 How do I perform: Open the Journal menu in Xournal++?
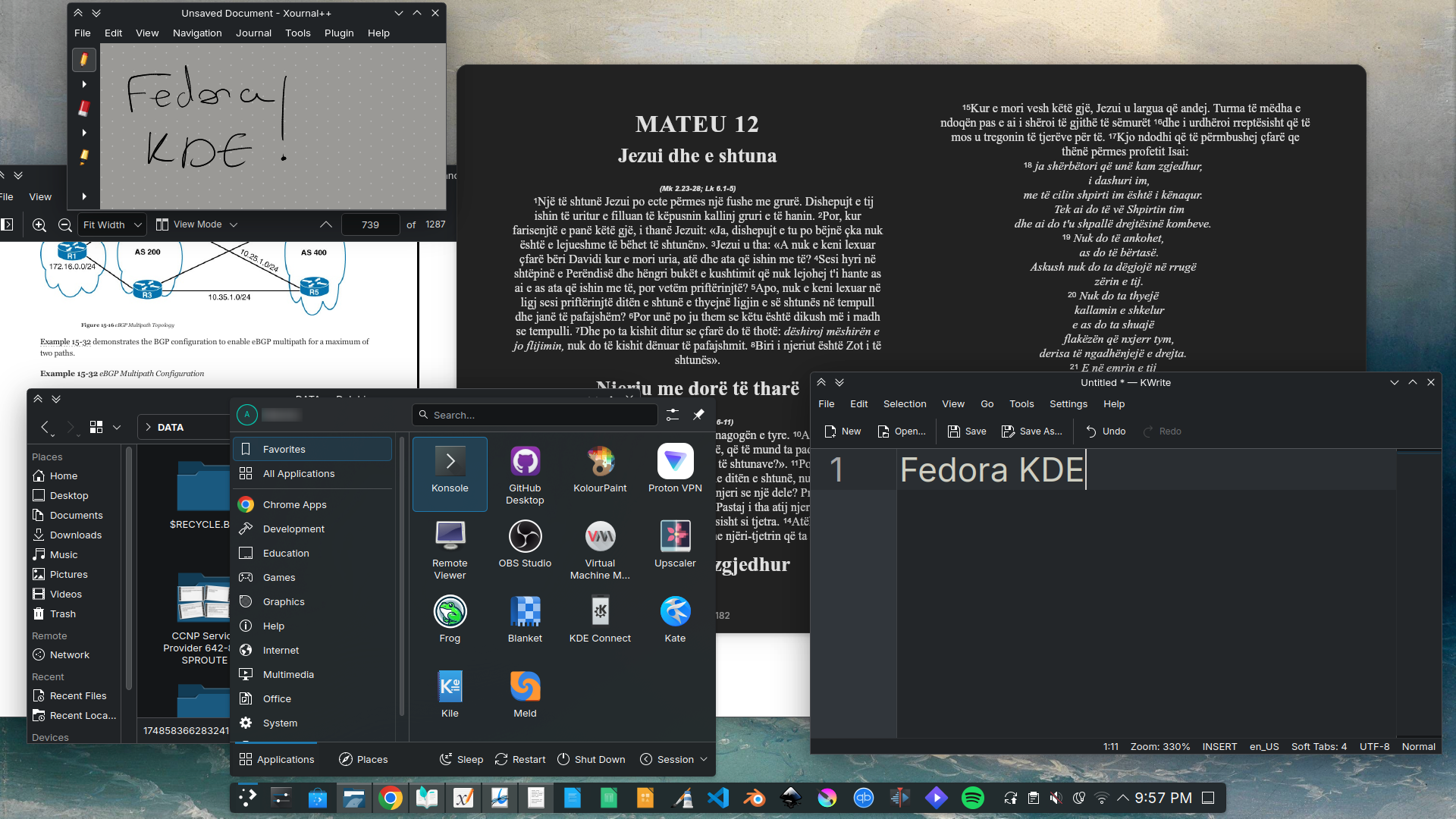click(x=253, y=33)
